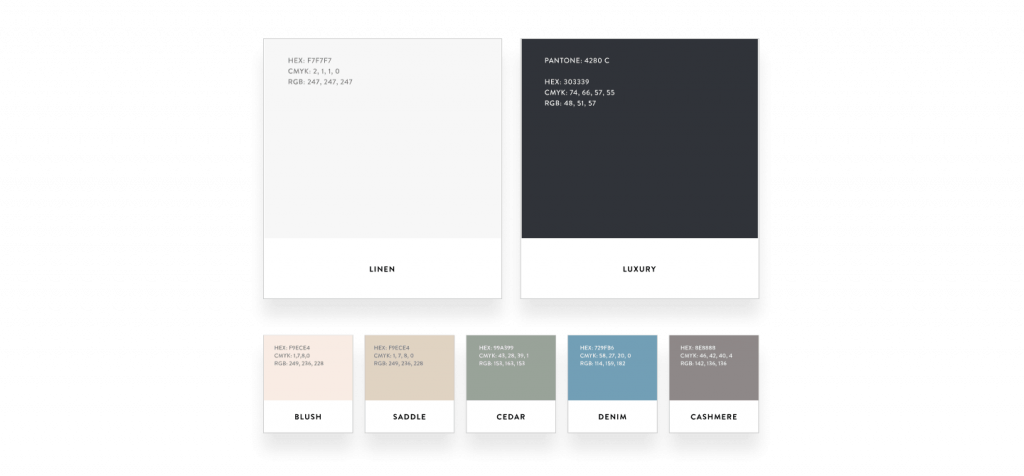
Task: Pick the Blush pink swatch
Action: 308,368
